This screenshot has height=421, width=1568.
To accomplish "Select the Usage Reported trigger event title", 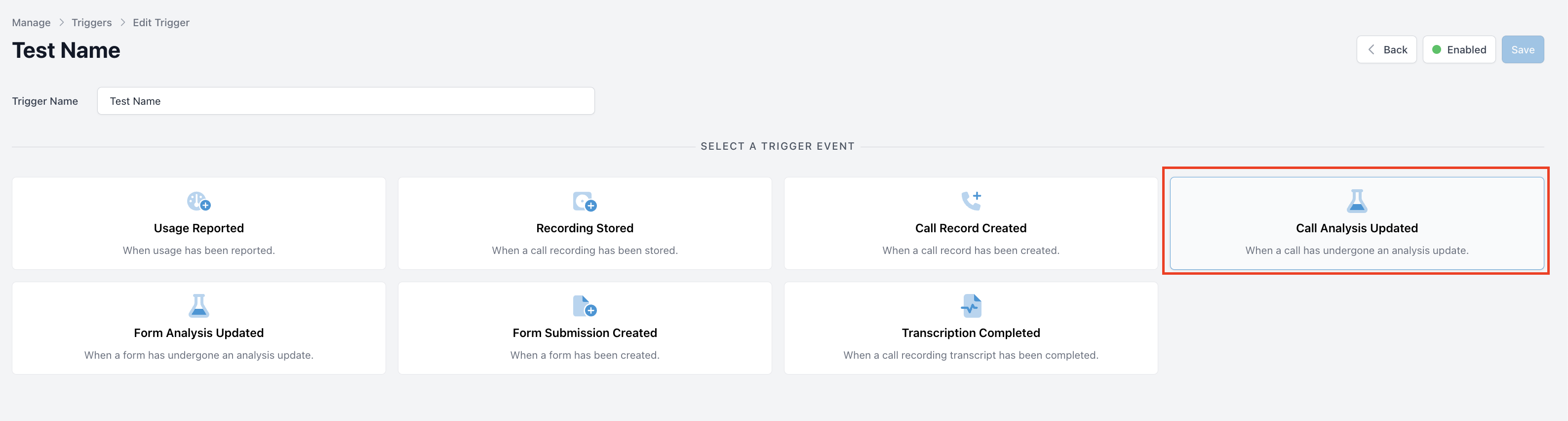I will (198, 228).
